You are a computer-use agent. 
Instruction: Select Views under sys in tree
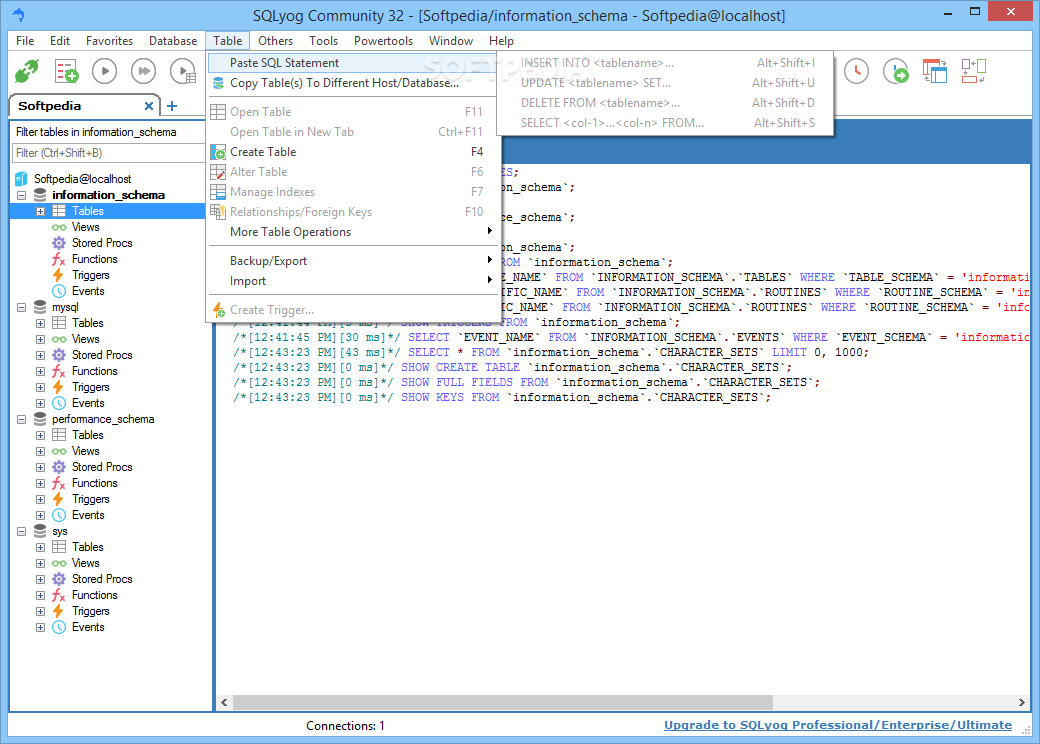(86, 563)
